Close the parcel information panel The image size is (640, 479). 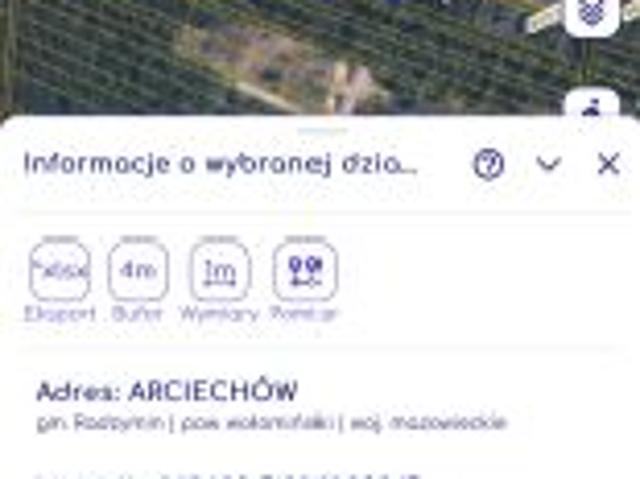pyautogui.click(x=608, y=164)
